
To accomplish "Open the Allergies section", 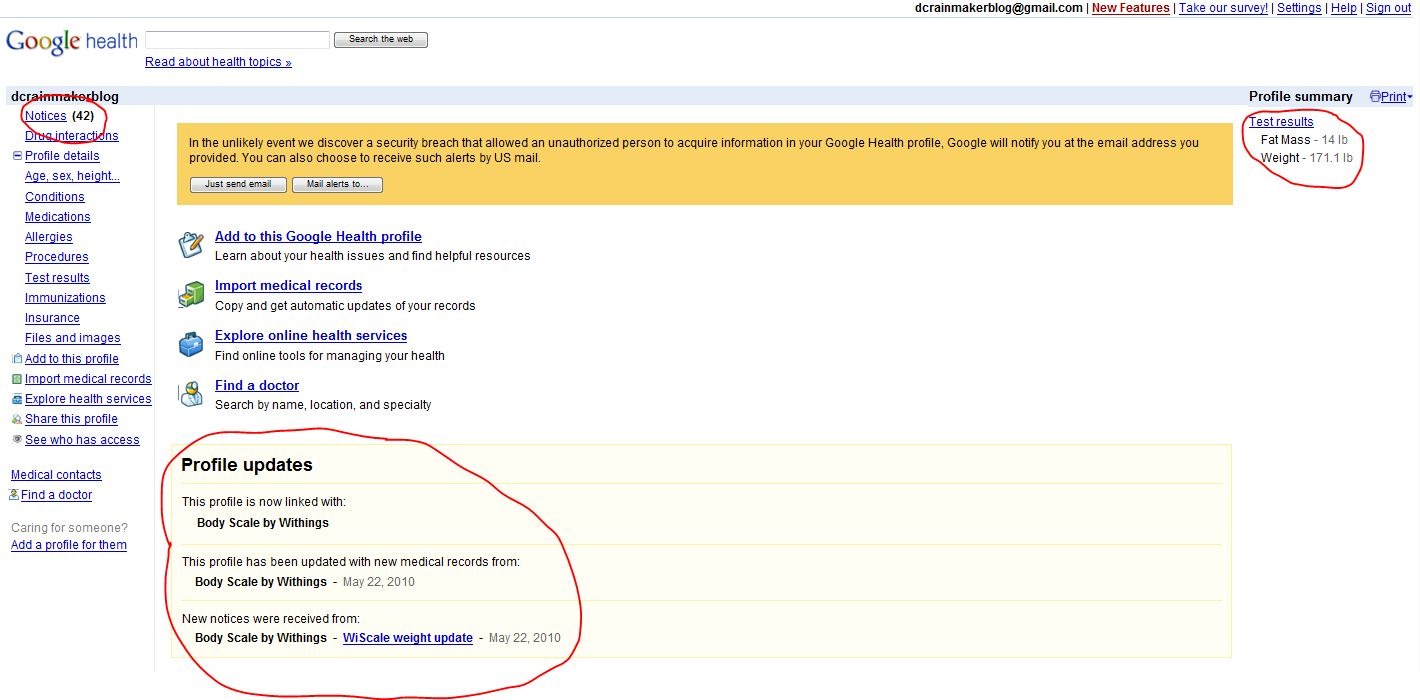I will 49,237.
